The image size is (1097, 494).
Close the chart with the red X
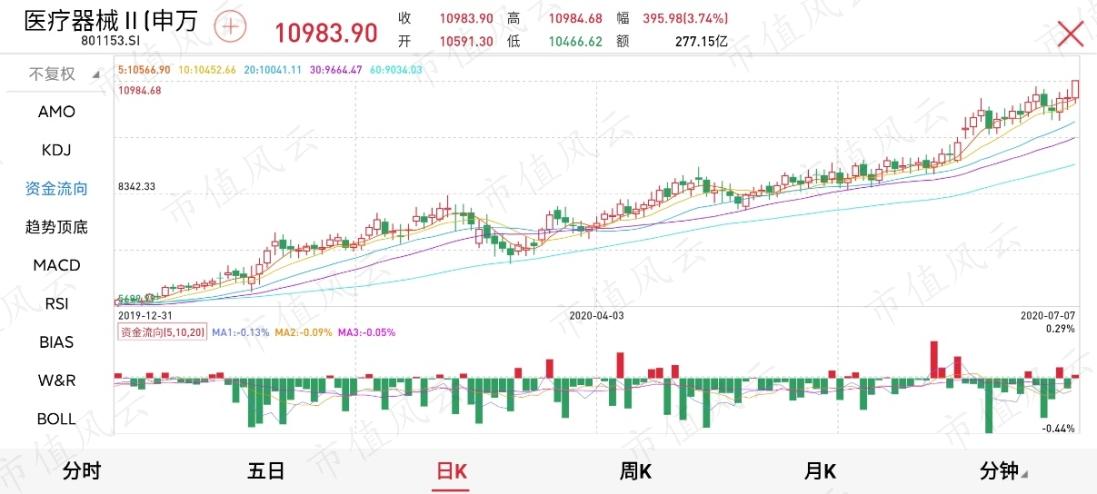[x=1070, y=33]
